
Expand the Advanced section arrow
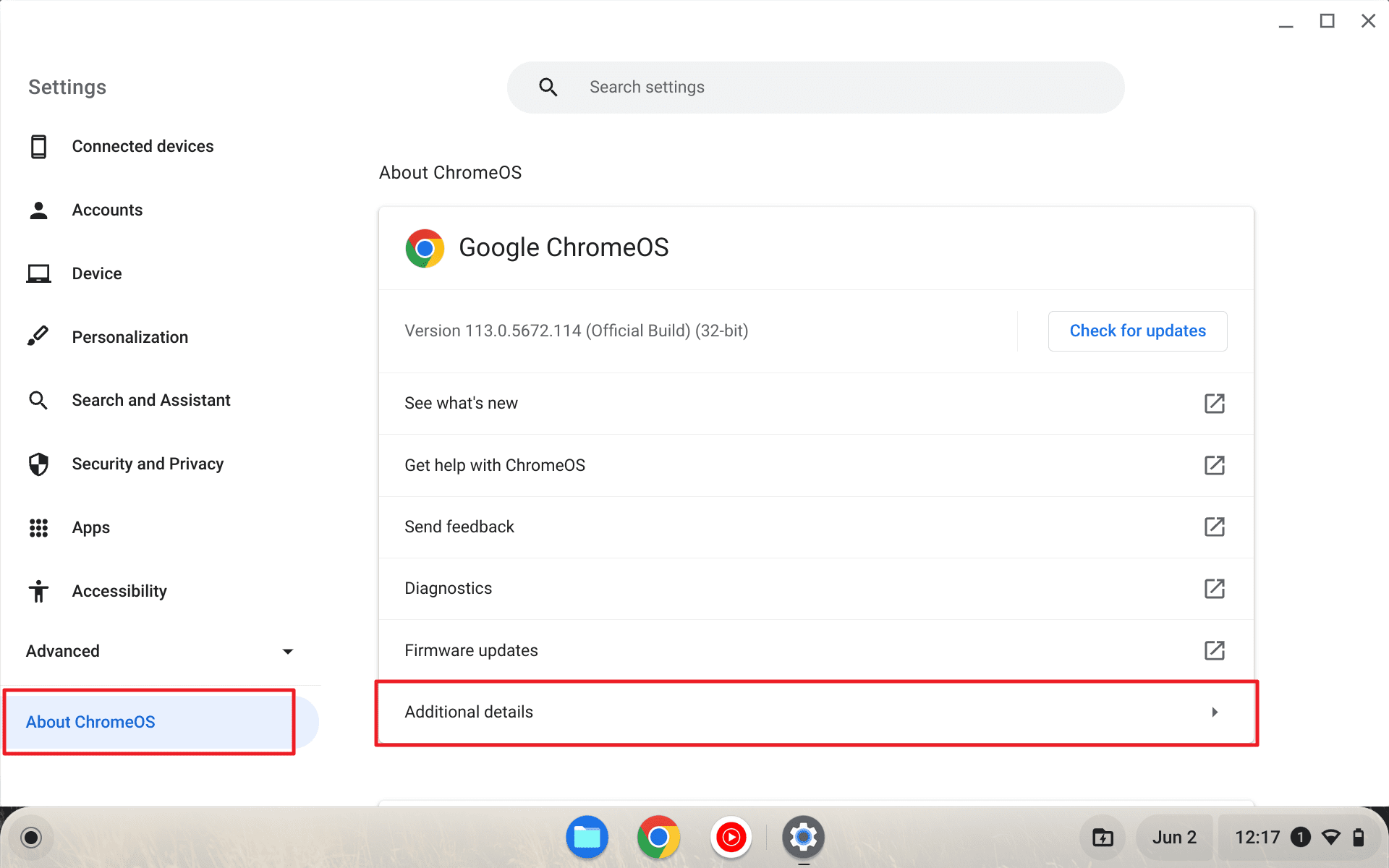click(x=288, y=652)
